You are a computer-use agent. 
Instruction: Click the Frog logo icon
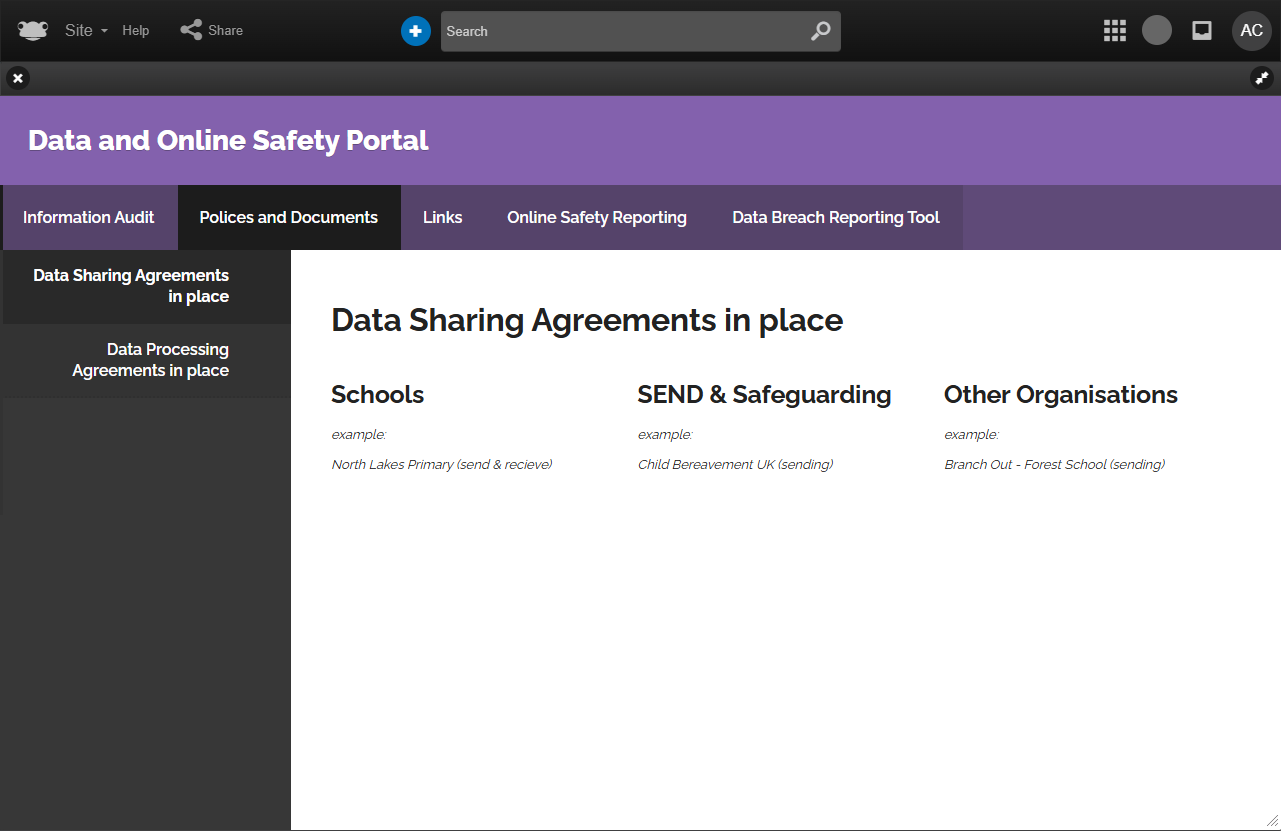(33, 30)
